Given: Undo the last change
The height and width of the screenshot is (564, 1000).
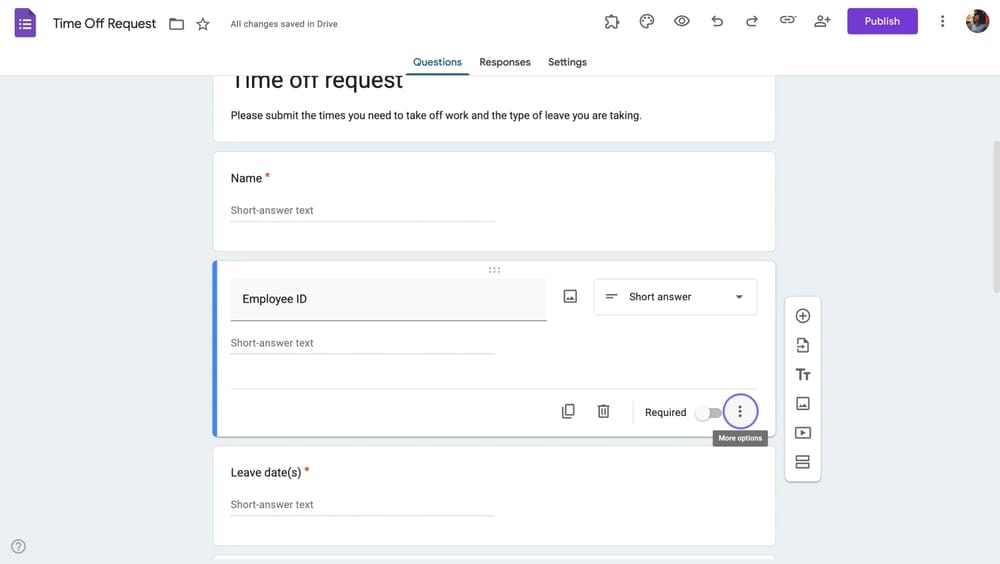Looking at the screenshot, I should 717,21.
